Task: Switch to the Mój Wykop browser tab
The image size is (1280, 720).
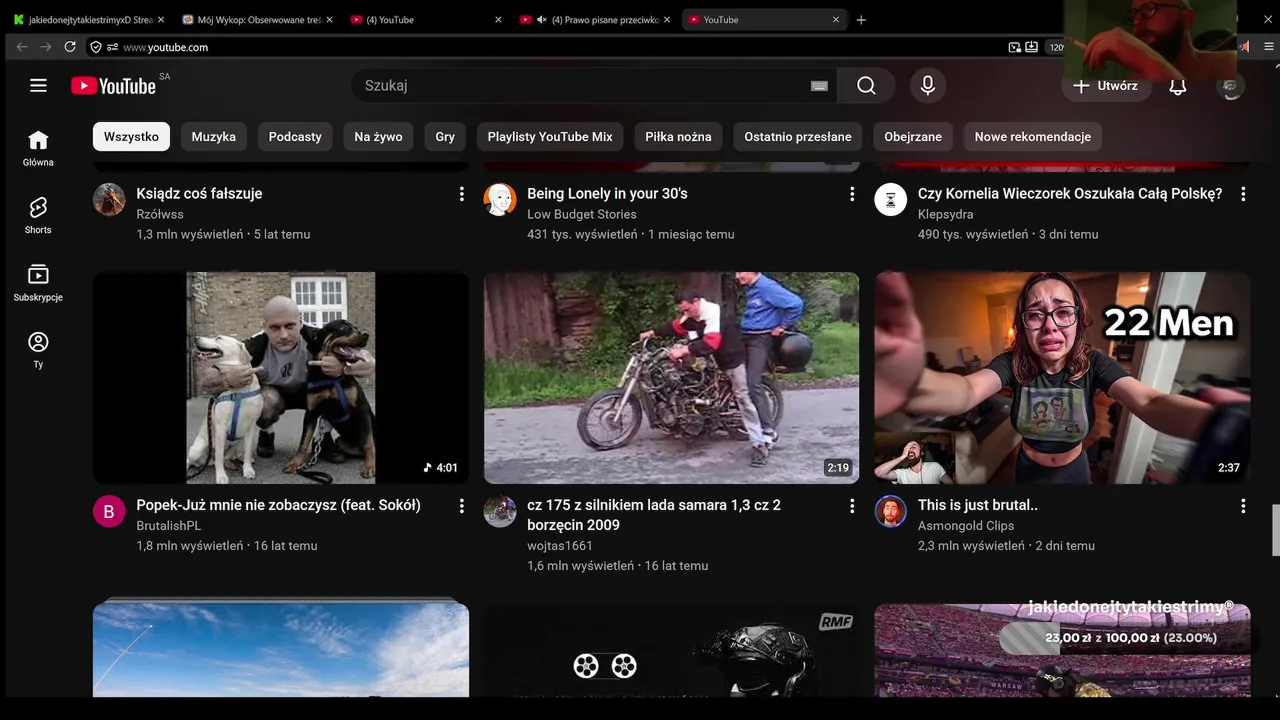Action: [x=259, y=19]
